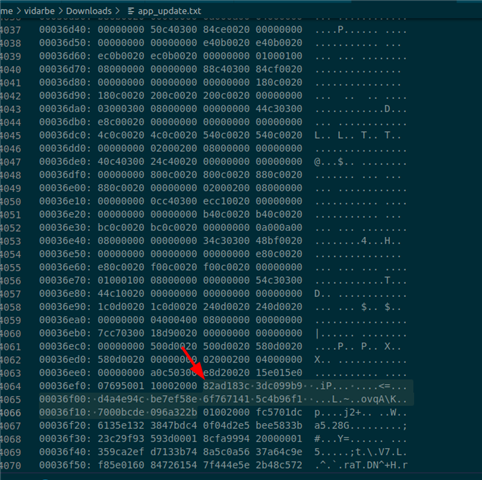The image size is (482, 480).
Task: Click hex value 54c30300
Action: point(279,281)
